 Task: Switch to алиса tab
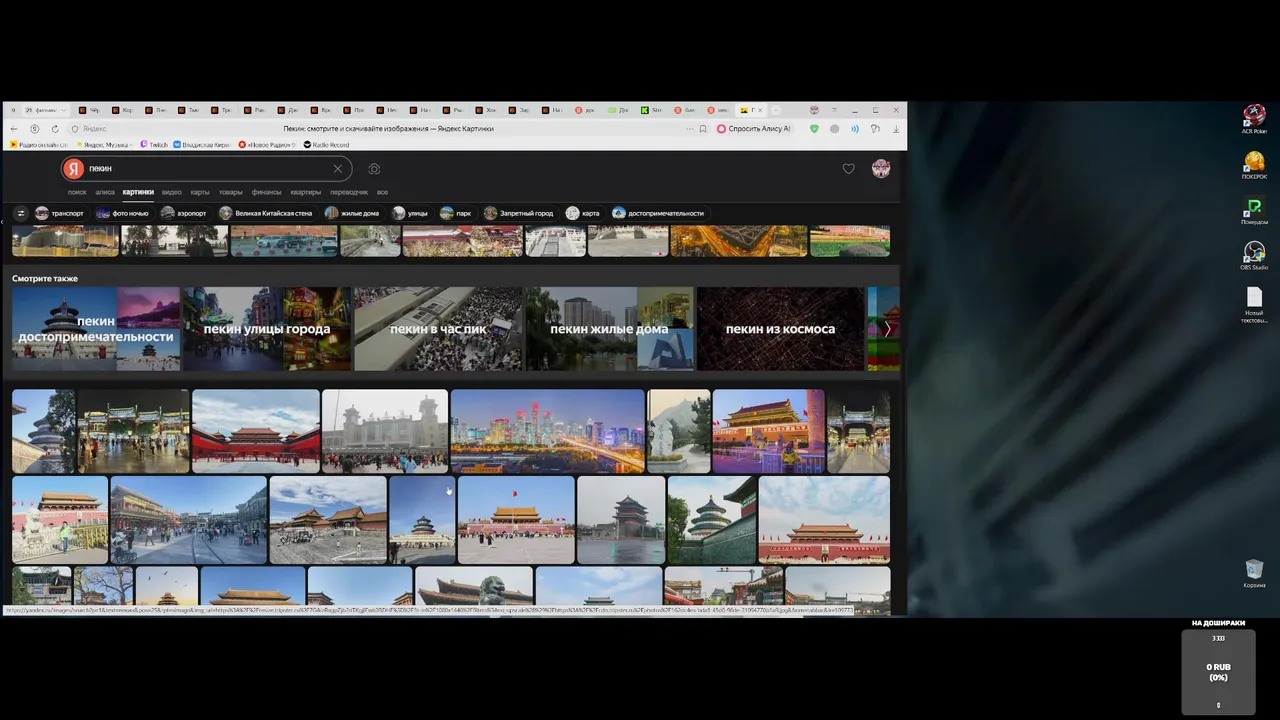pos(105,192)
